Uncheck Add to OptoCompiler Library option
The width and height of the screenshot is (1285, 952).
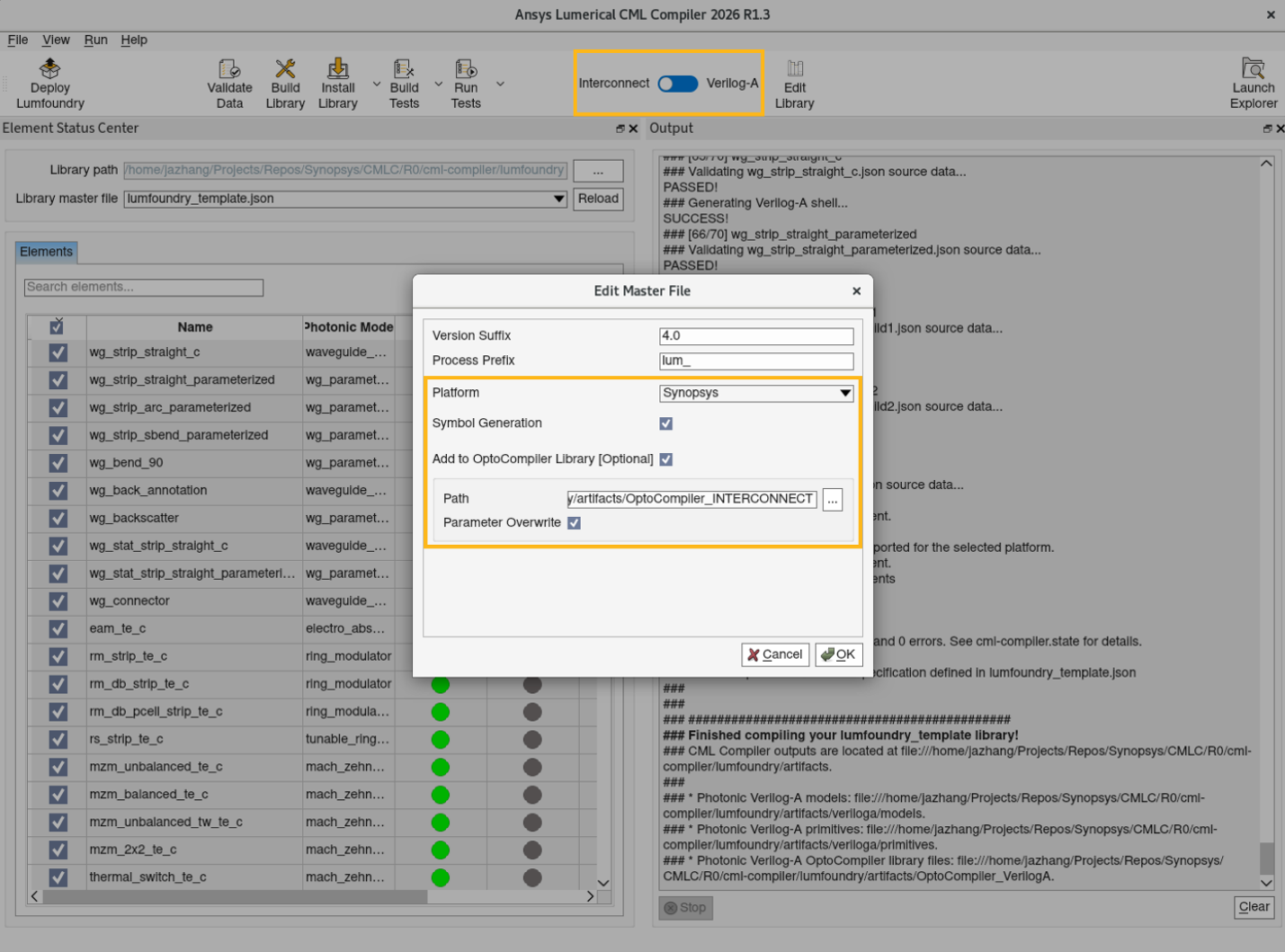pos(665,459)
